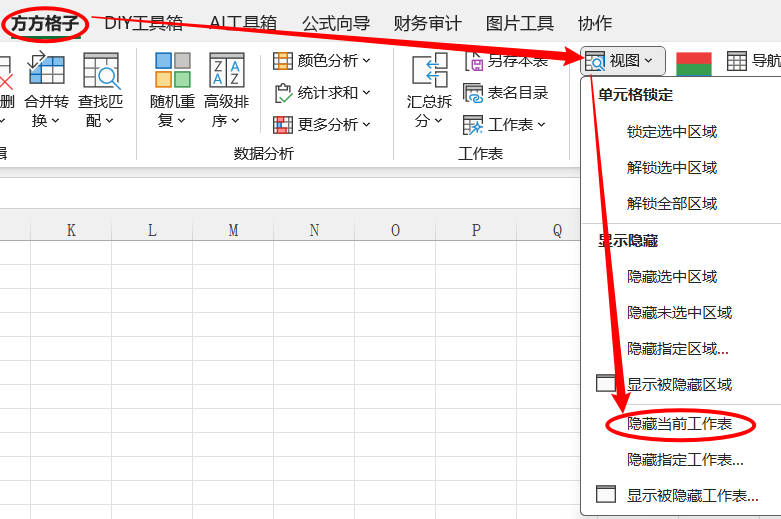This screenshot has width=781, height=519.
Task: Switch to the 方方格子 ribbon tab
Action: (x=45, y=22)
